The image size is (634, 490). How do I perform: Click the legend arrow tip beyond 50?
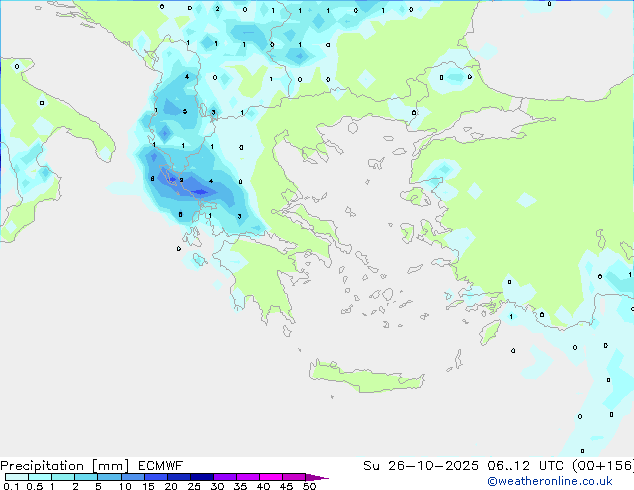click(317, 477)
